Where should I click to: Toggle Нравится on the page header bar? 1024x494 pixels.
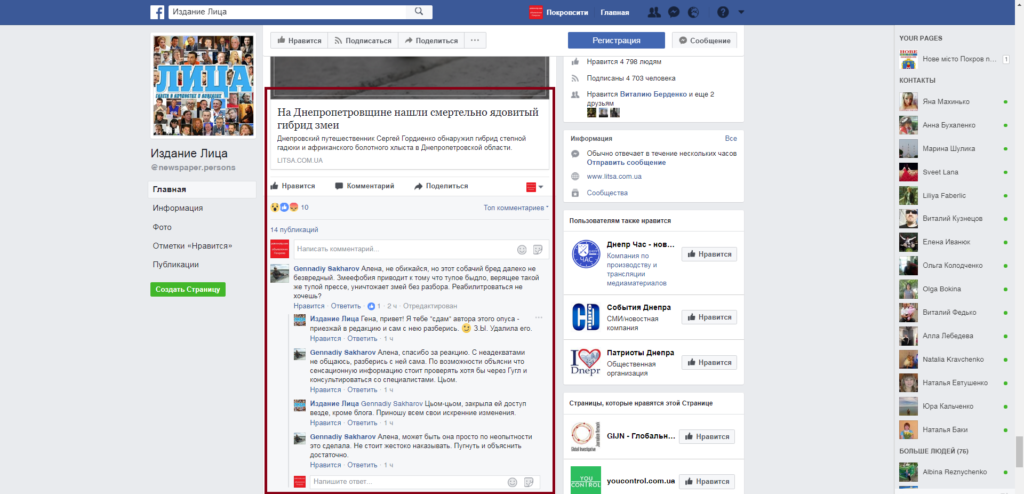click(x=298, y=41)
